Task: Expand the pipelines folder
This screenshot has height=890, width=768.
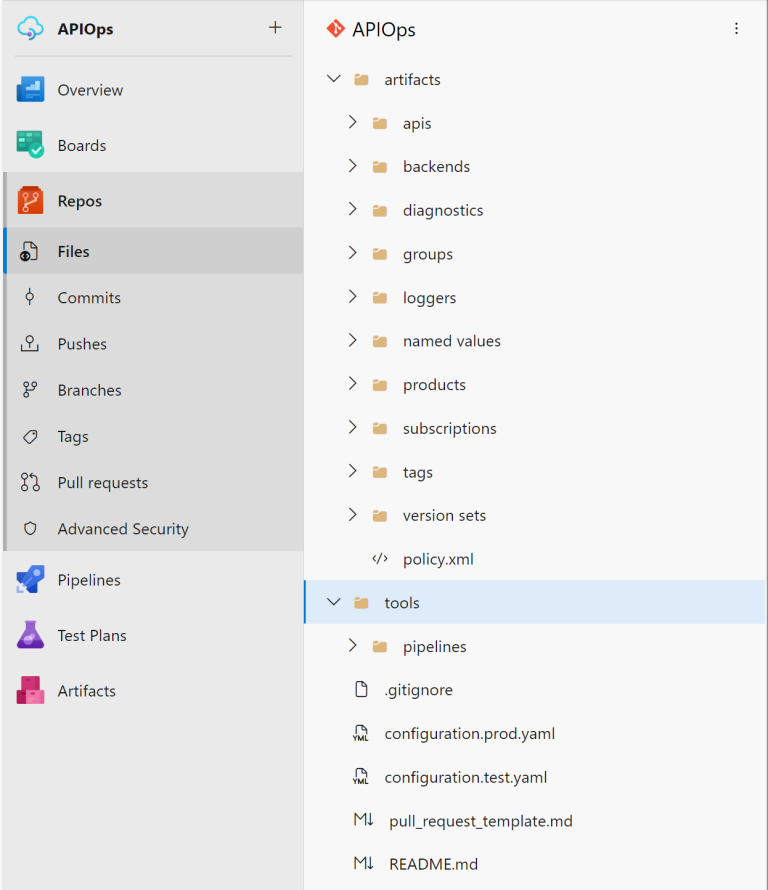Action: click(352, 646)
